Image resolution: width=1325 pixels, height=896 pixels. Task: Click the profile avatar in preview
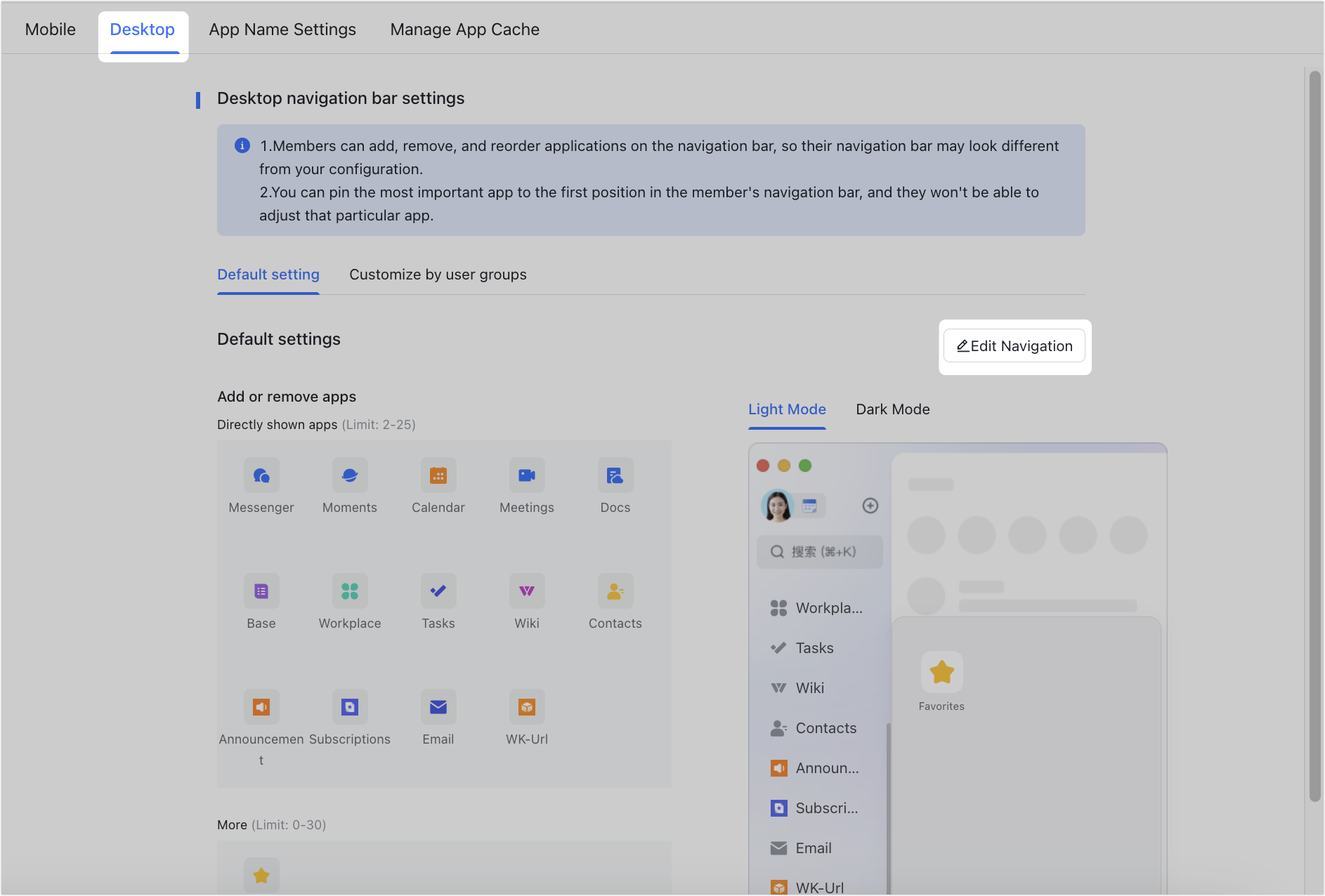click(x=778, y=506)
